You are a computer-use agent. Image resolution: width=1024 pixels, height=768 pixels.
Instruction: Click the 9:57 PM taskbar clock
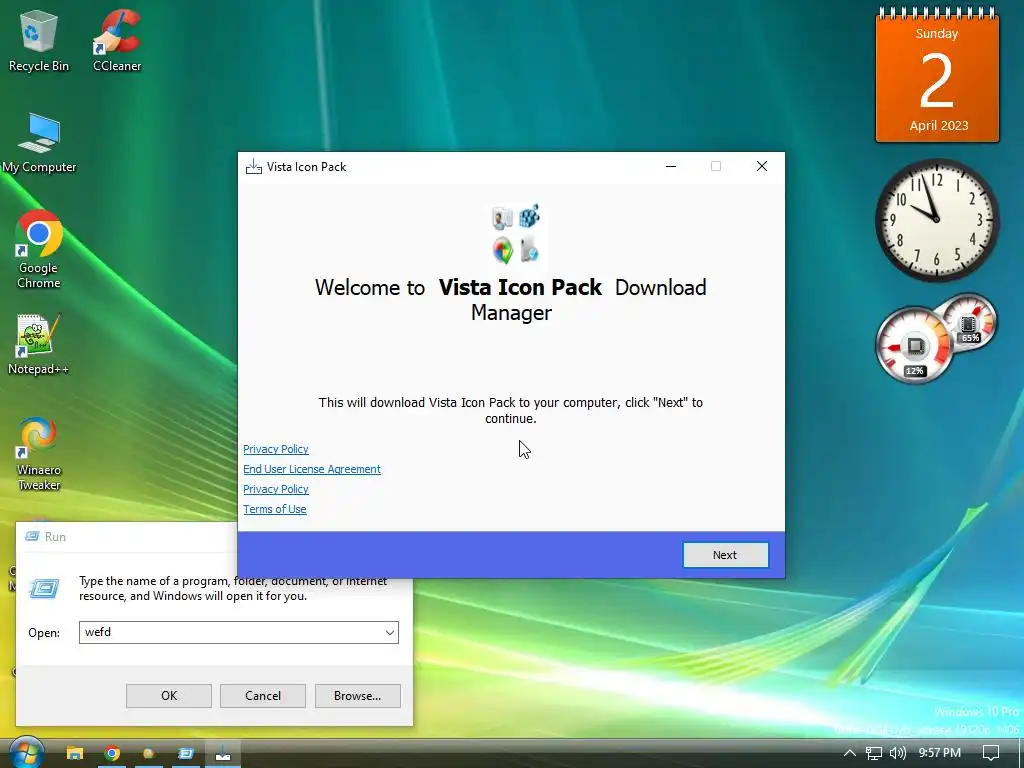pyautogui.click(x=940, y=753)
